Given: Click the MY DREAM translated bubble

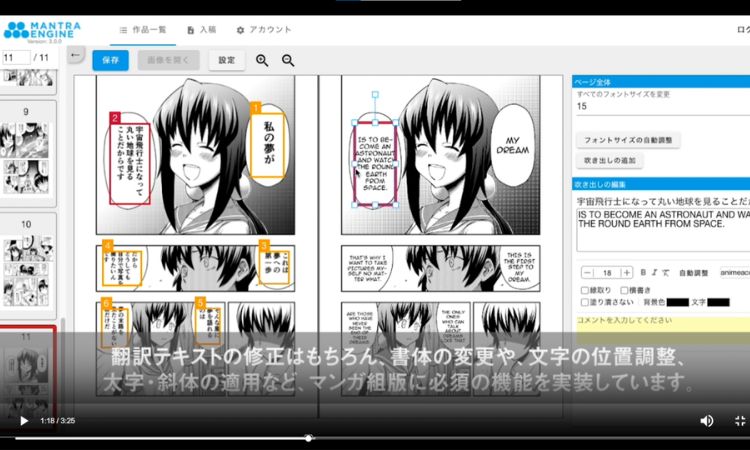Looking at the screenshot, I should (x=512, y=145).
